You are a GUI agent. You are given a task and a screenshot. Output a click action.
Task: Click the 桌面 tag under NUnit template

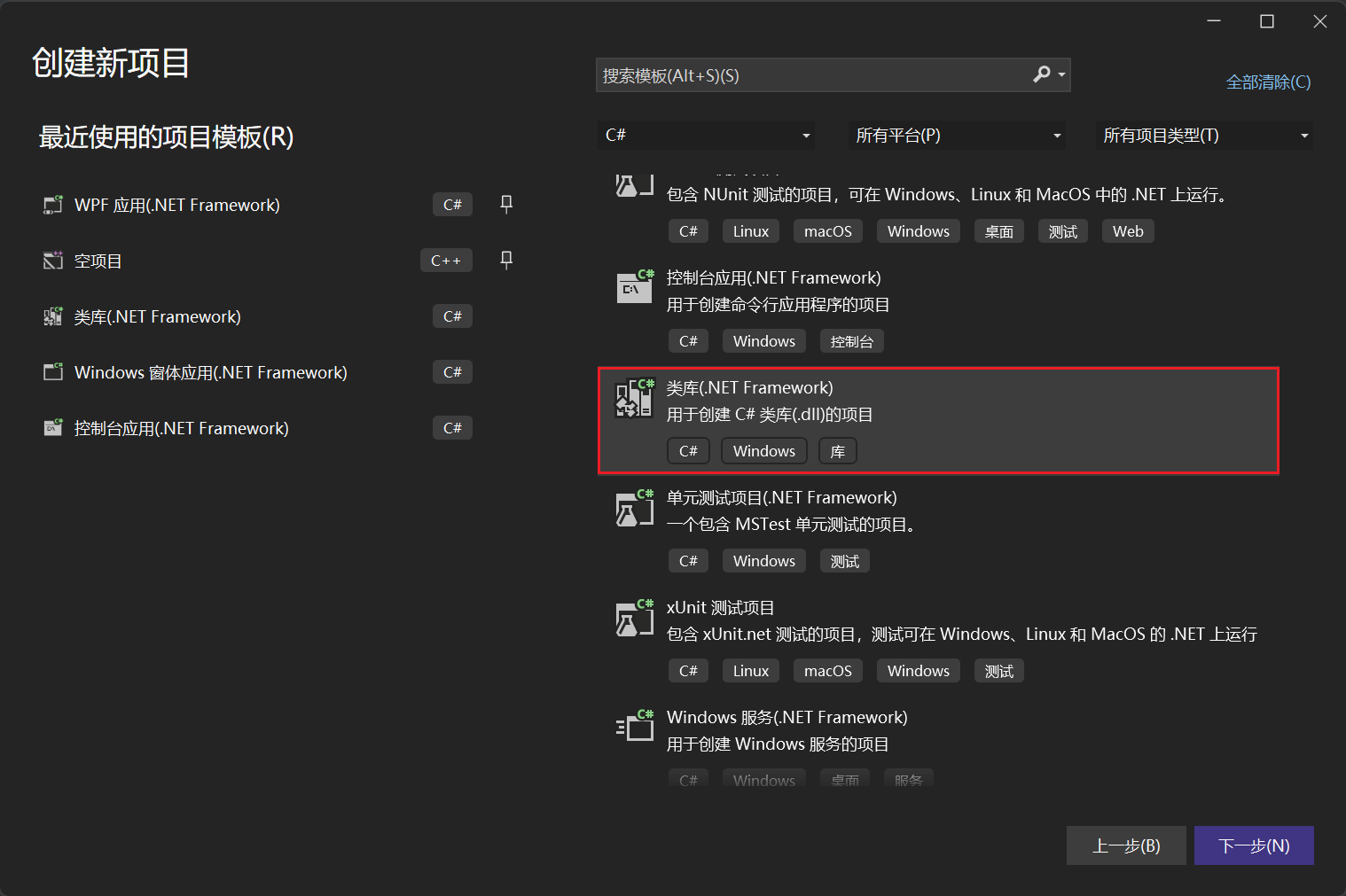point(999,231)
